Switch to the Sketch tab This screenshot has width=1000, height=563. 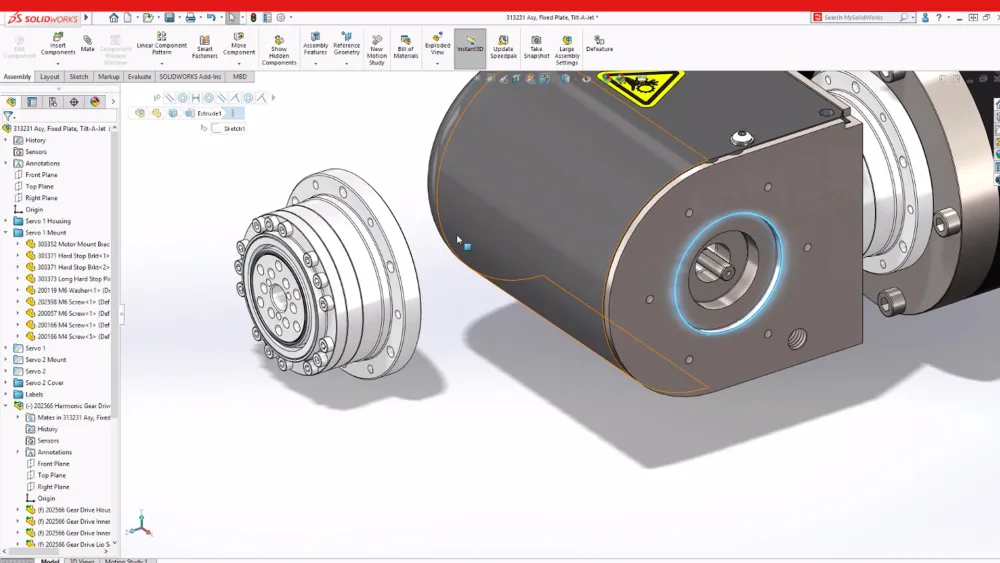[x=78, y=77]
